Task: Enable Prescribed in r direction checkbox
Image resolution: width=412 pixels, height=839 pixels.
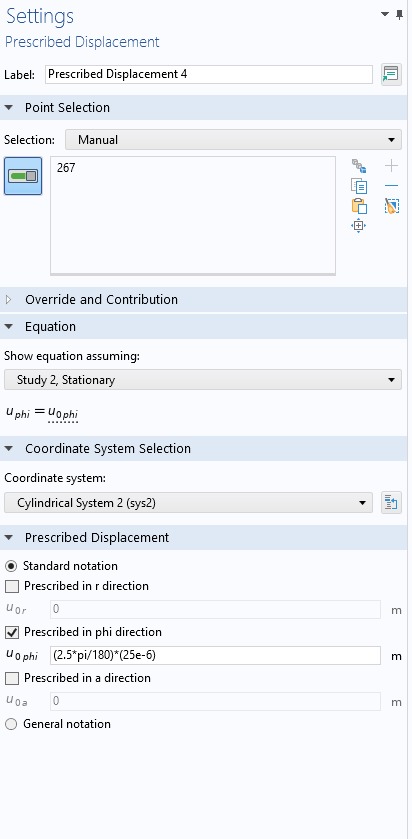Action: (x=12, y=586)
